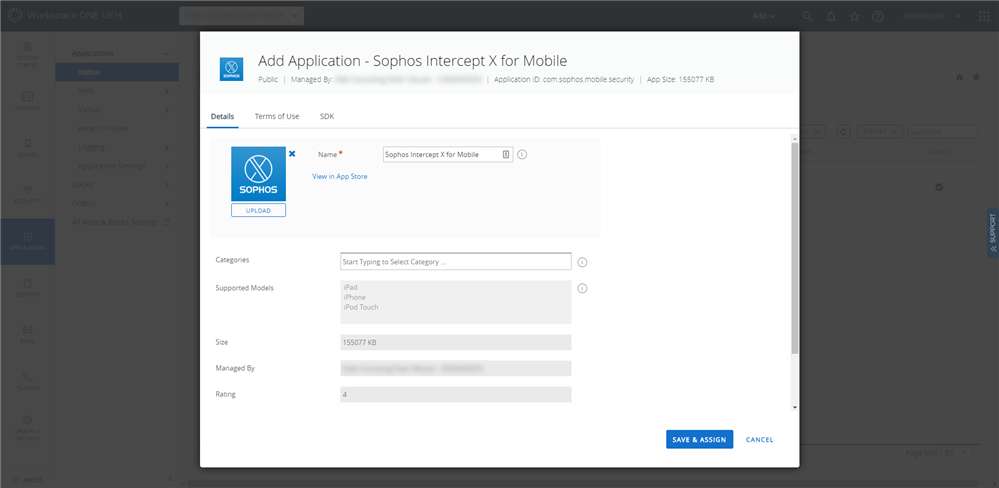Open the search magnifier in top bar

(807, 16)
